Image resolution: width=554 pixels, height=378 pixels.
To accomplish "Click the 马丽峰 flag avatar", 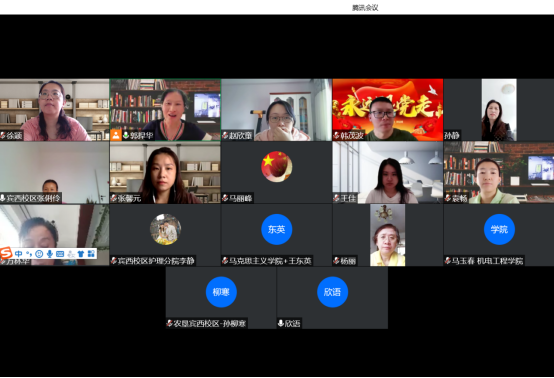I will coord(276,166).
